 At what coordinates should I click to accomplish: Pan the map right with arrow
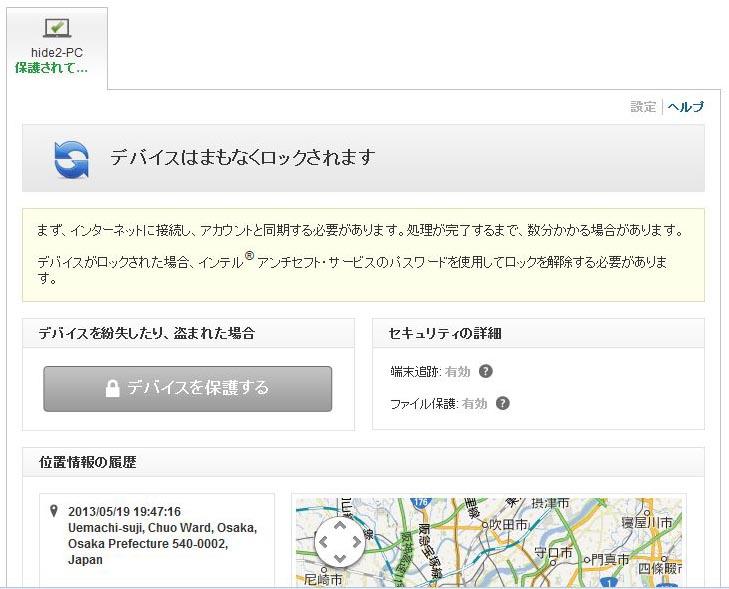[356, 542]
